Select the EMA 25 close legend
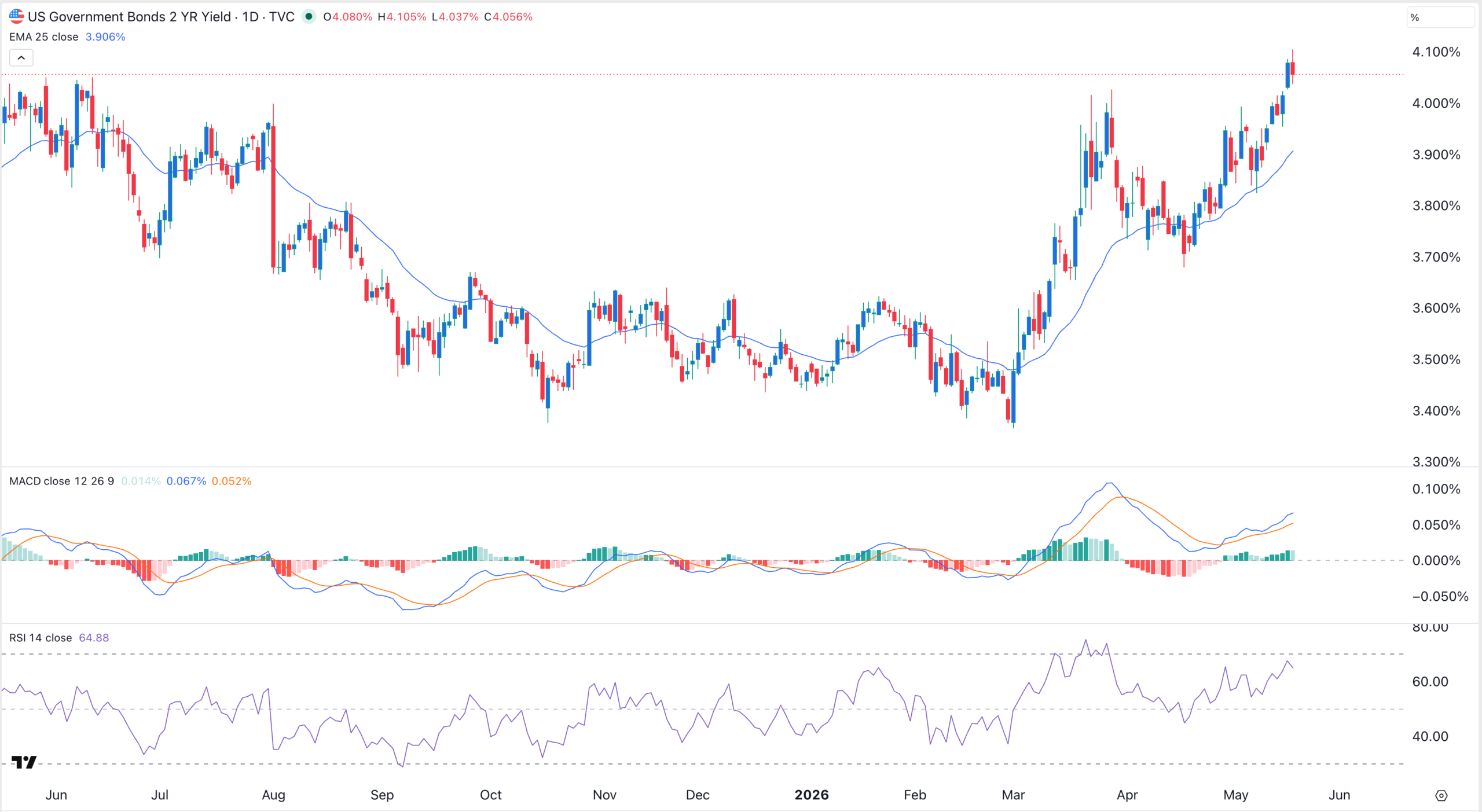The height and width of the screenshot is (812, 1482). [44, 37]
